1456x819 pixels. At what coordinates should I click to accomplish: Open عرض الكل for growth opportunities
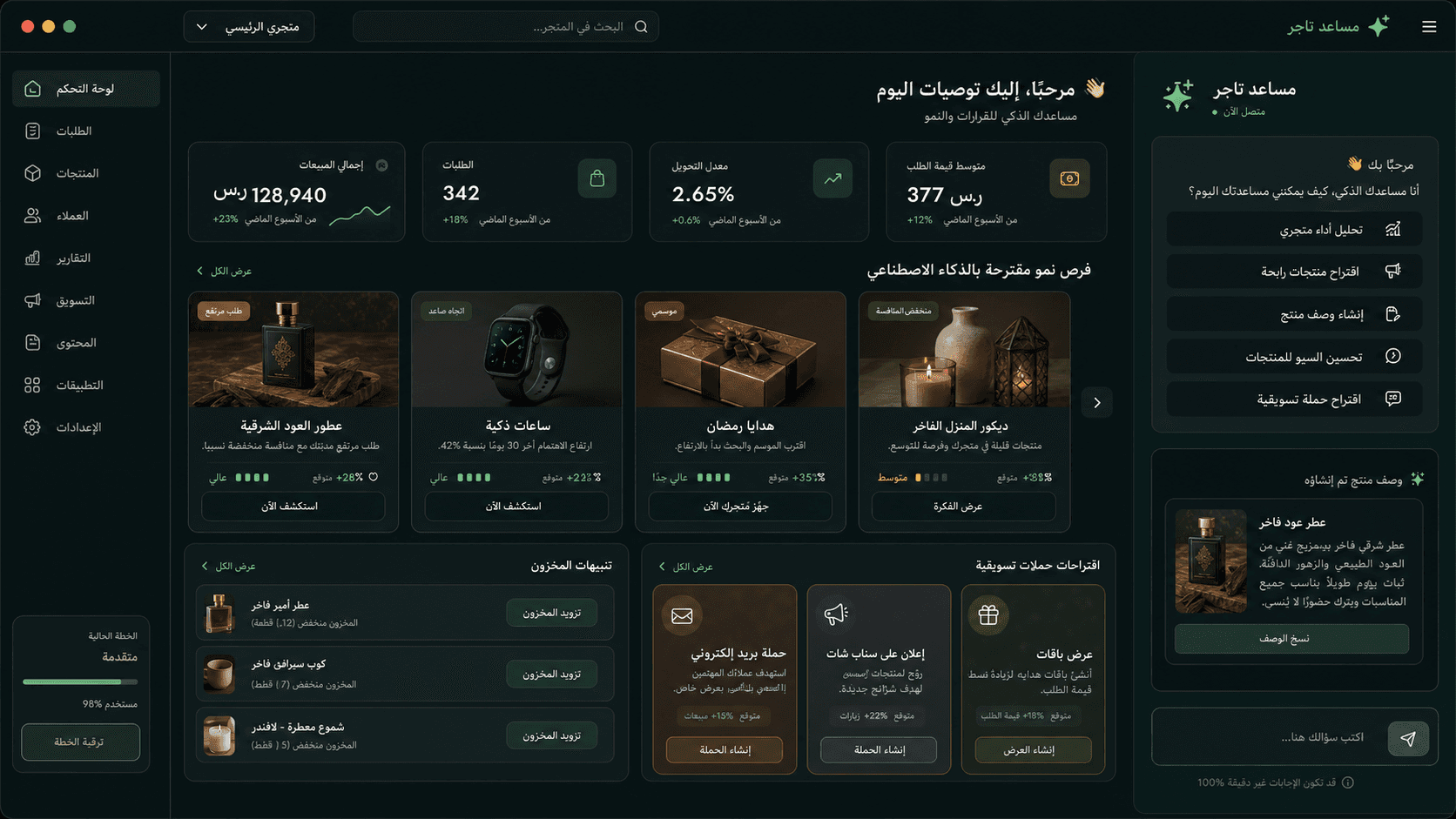tap(225, 272)
